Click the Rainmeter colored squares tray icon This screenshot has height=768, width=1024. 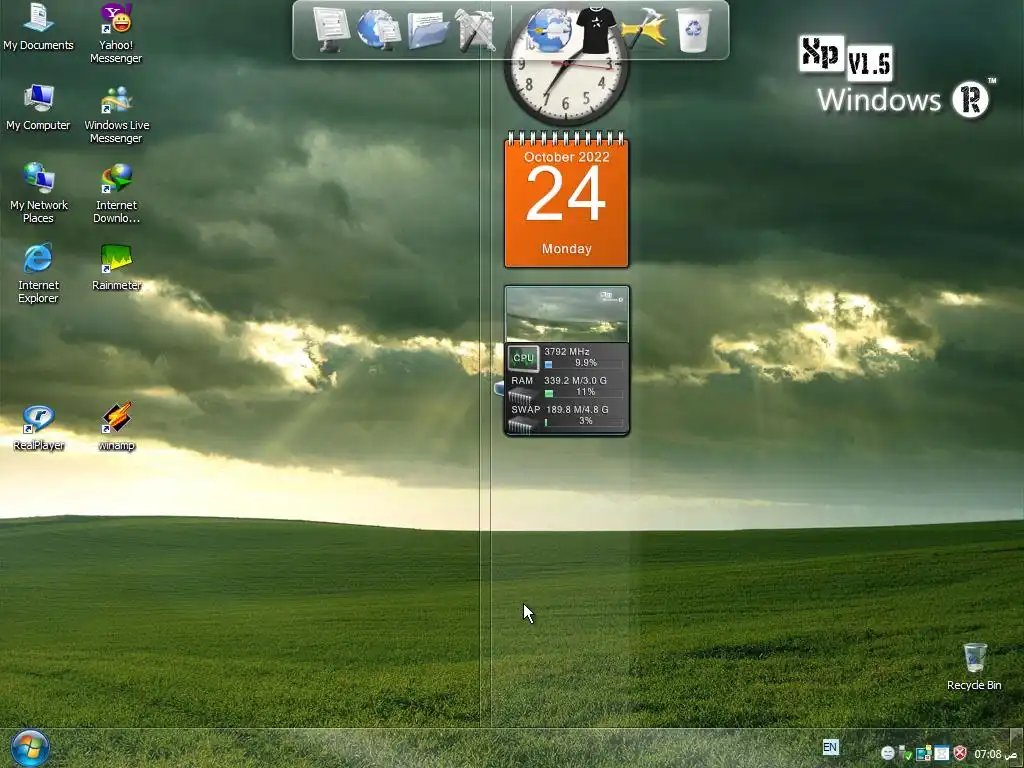point(923,754)
